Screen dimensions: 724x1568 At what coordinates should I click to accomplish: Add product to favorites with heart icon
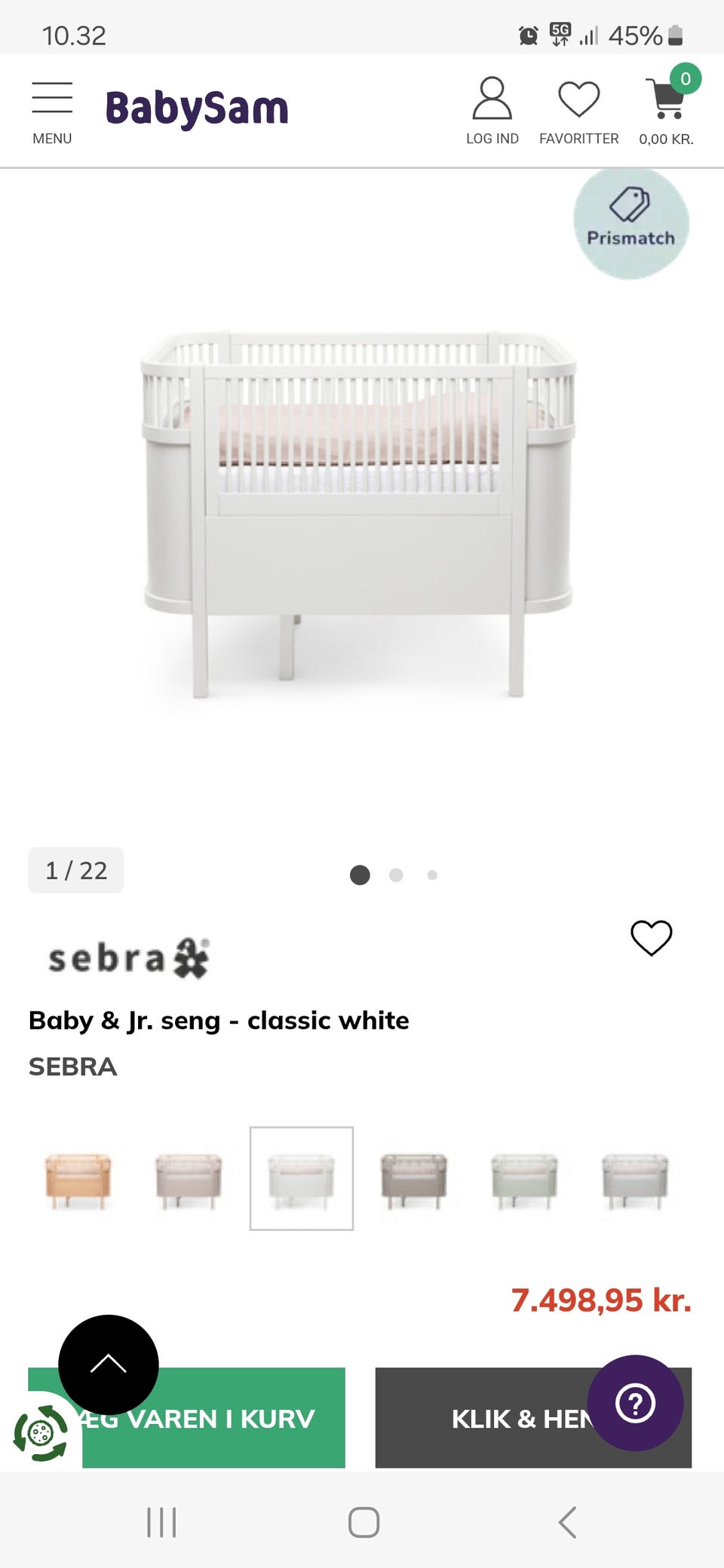[x=651, y=938]
